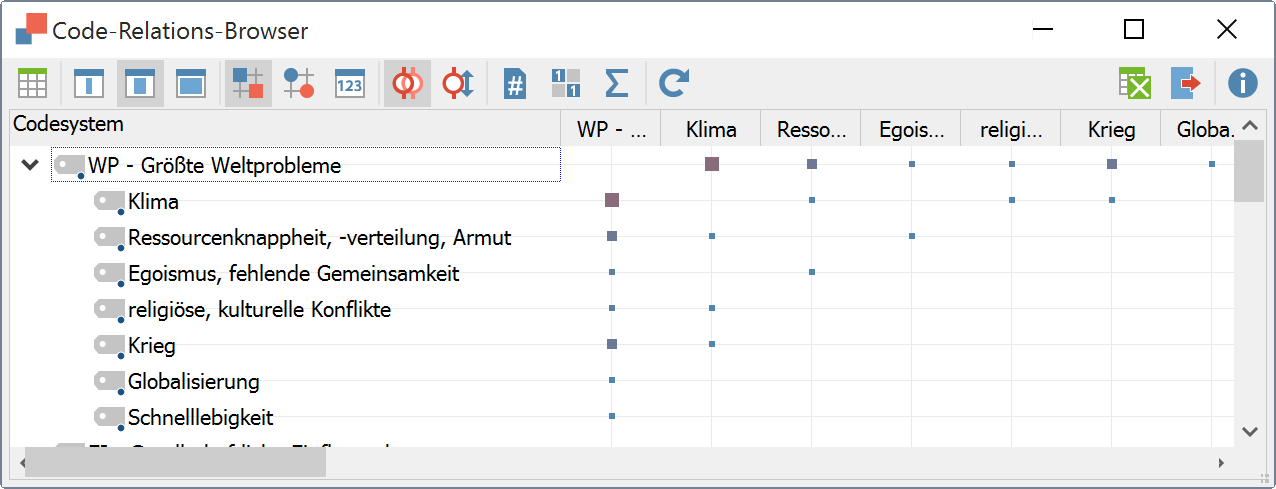Click the horizontal scrollbar right arrow
1276x489 pixels.
(1221, 463)
